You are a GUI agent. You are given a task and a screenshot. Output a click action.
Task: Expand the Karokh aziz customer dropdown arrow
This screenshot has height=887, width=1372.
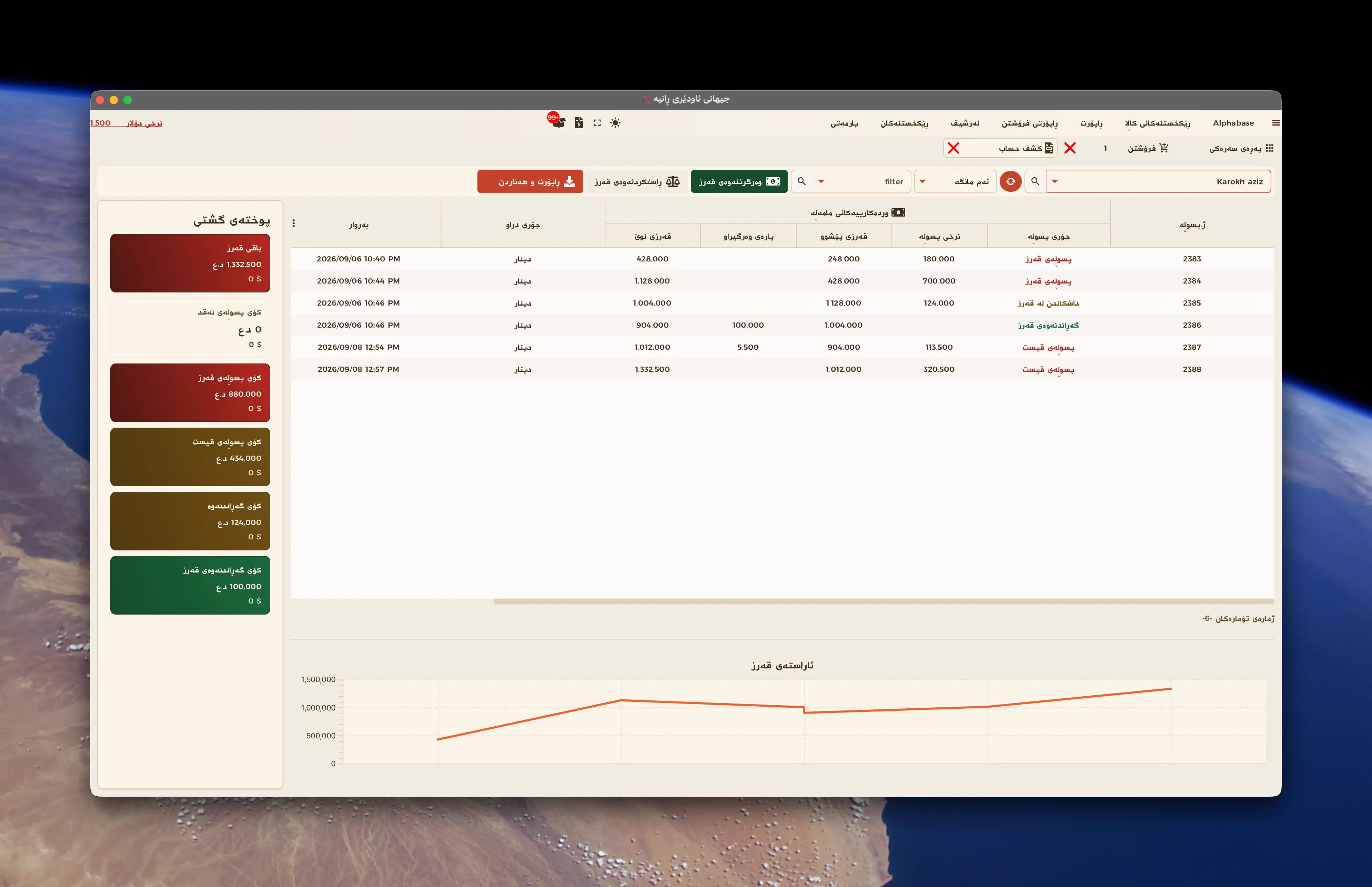(x=1055, y=181)
